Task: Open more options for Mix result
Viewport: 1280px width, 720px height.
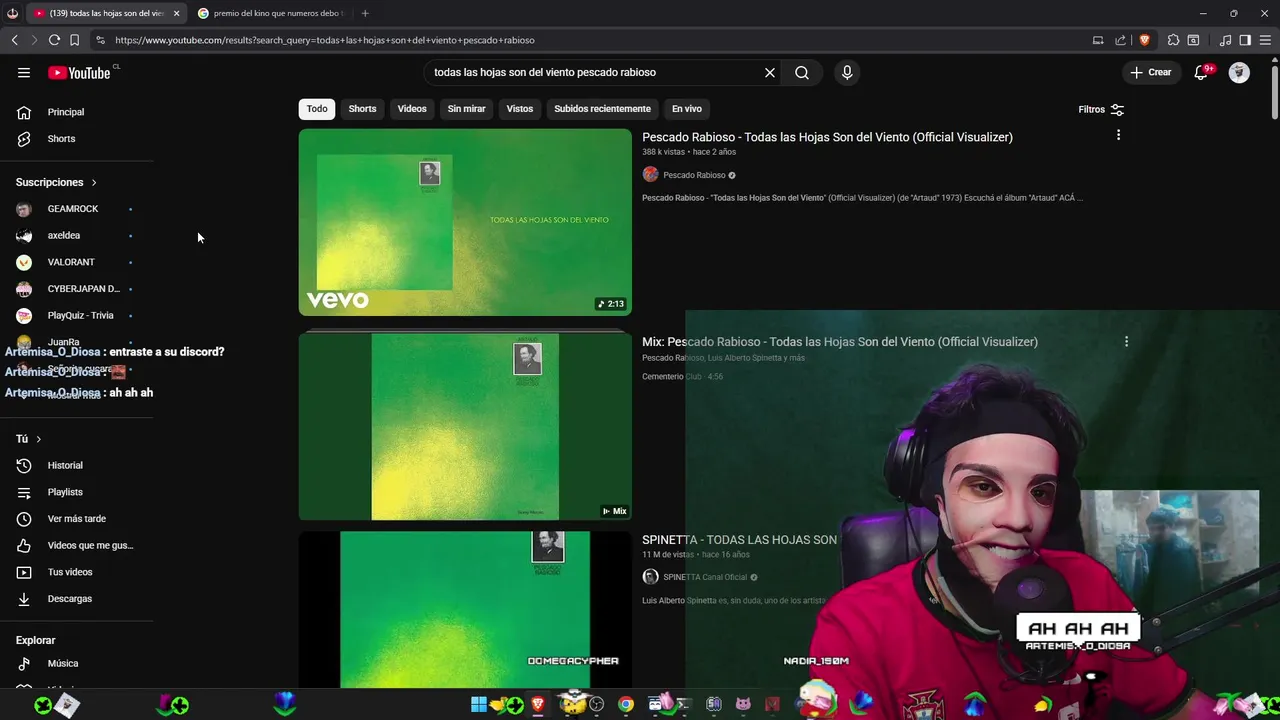Action: tap(1126, 342)
